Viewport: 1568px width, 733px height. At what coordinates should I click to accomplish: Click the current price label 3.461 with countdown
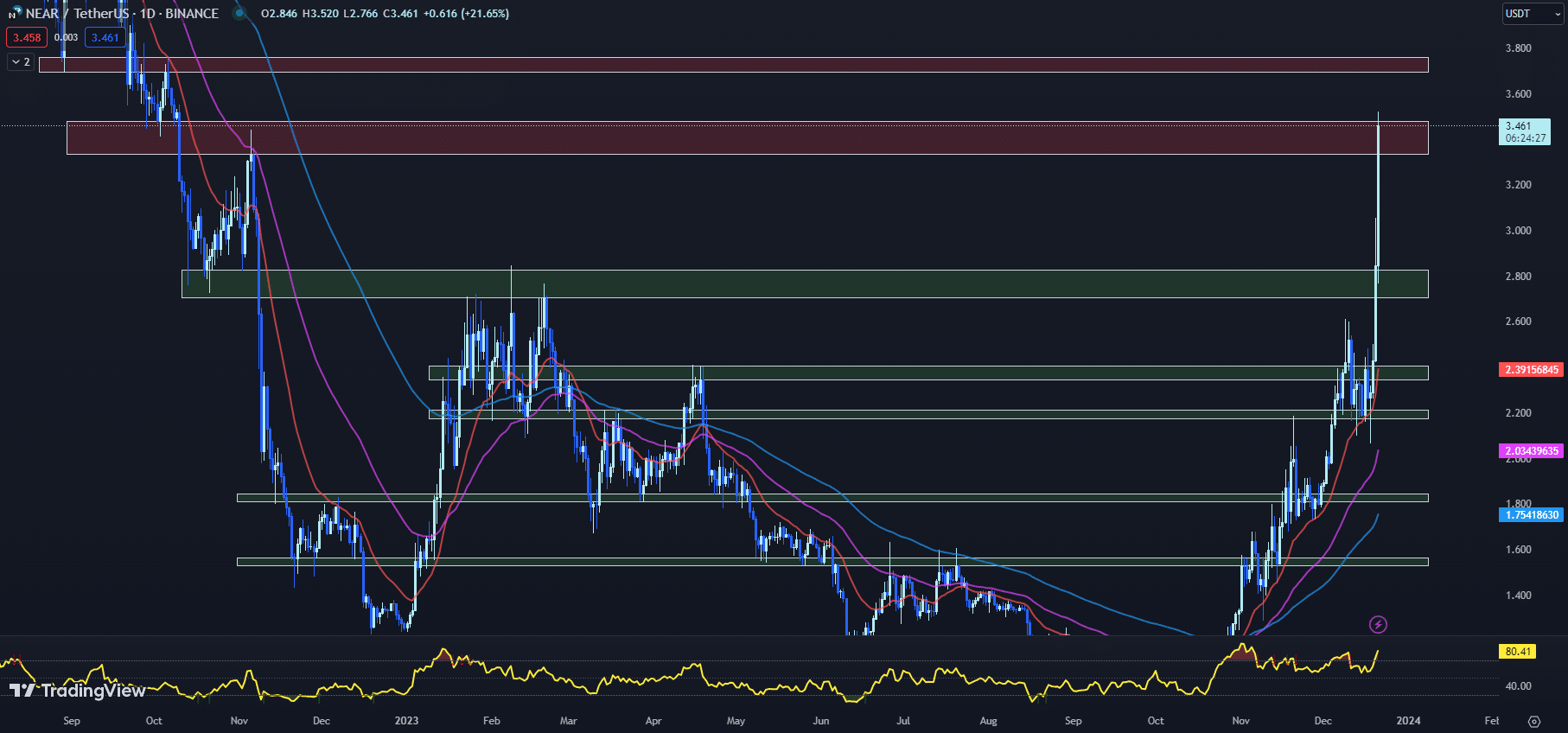[x=1525, y=131]
